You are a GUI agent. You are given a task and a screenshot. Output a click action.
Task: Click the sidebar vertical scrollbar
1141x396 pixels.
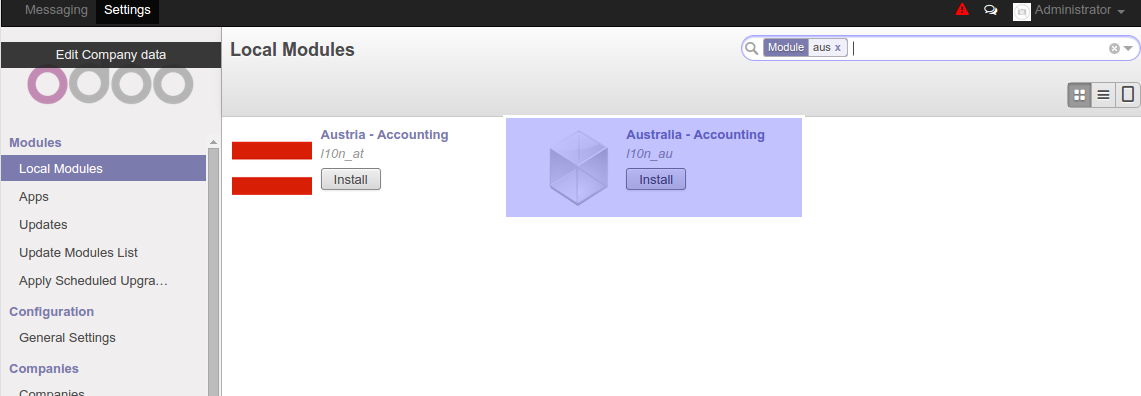[x=213, y=271]
